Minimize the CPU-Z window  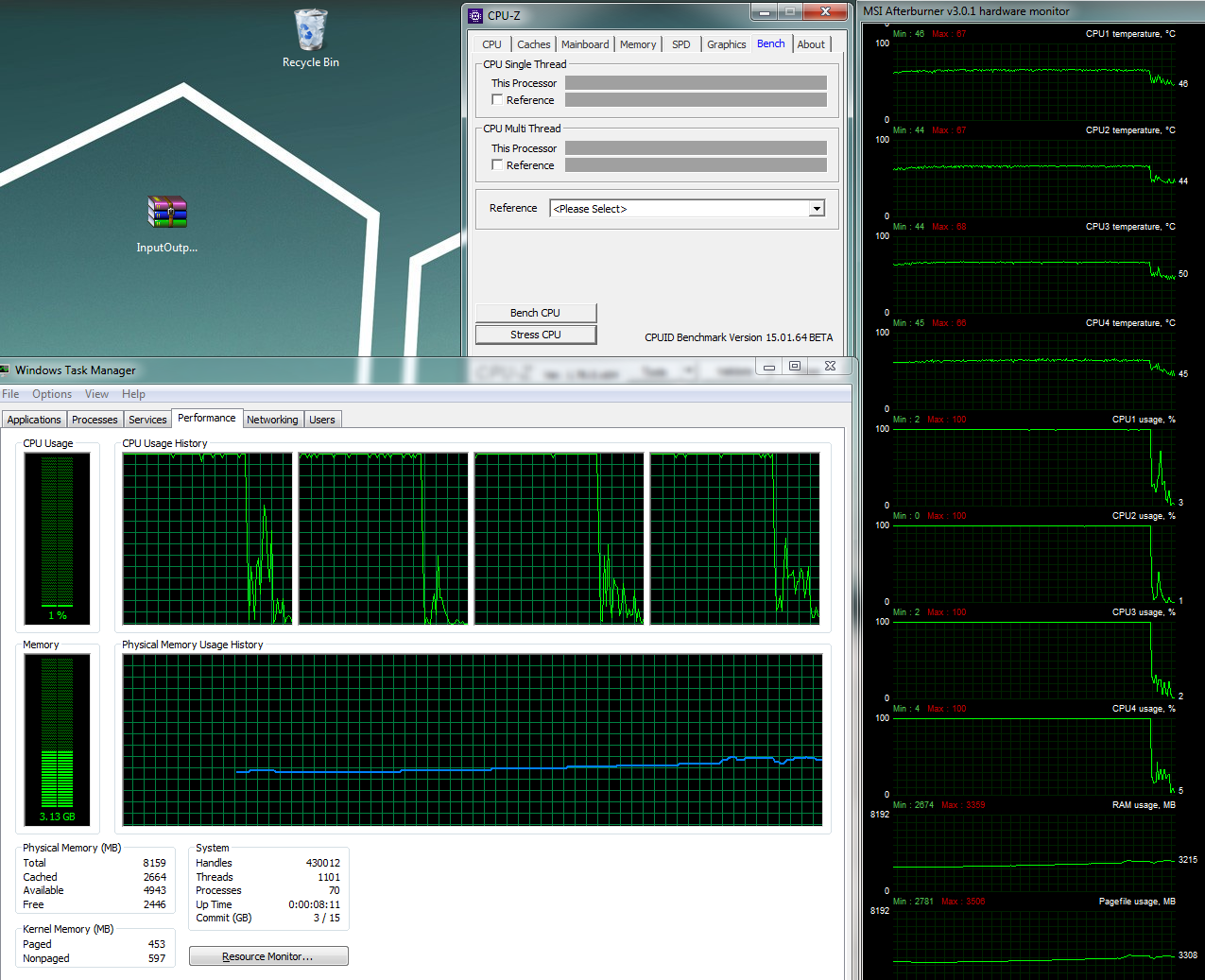point(764,11)
